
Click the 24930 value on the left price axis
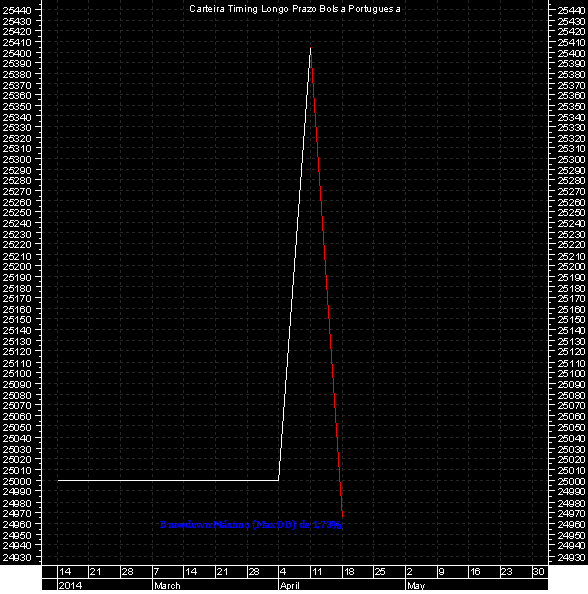point(17,557)
